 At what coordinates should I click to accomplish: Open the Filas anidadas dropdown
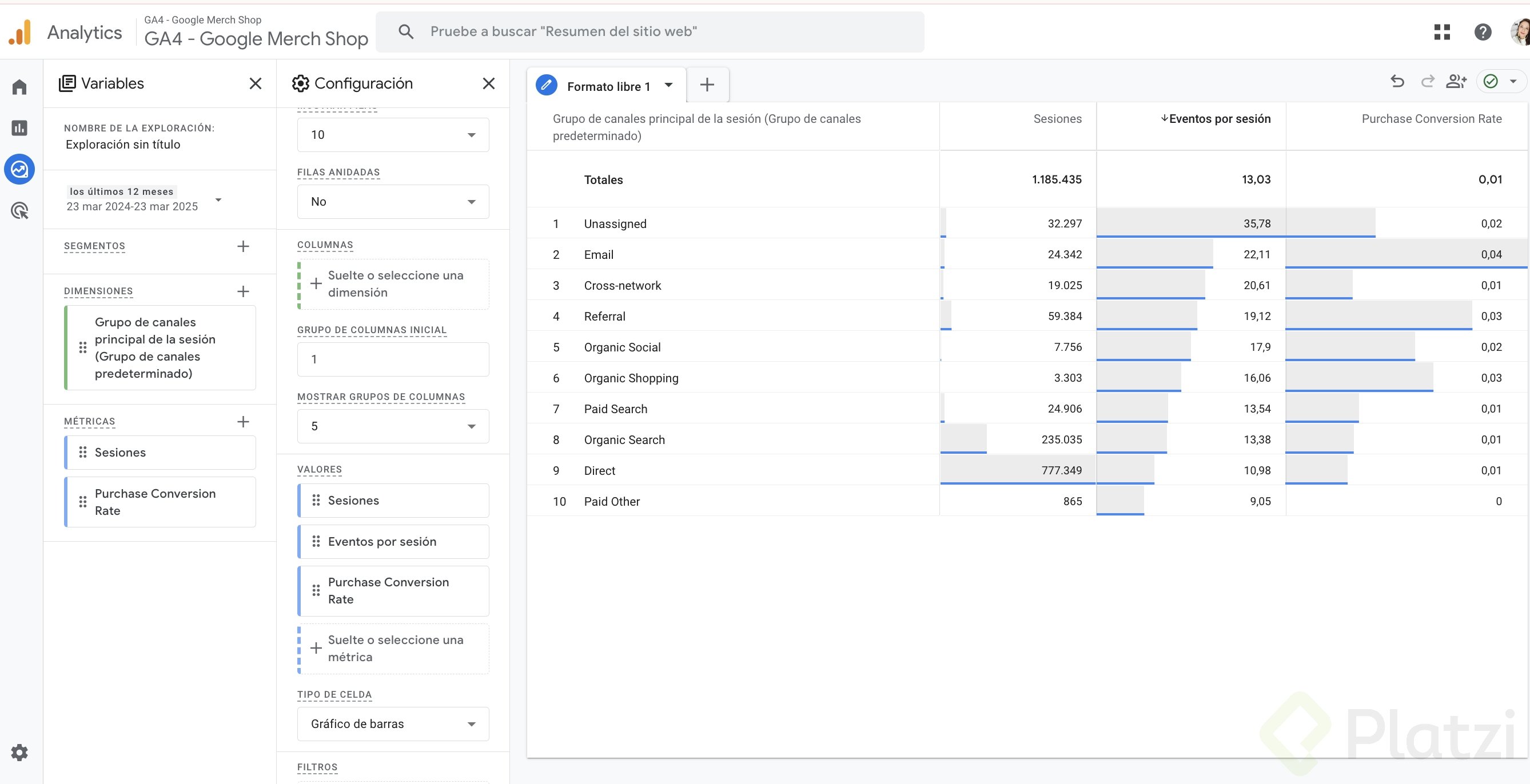pyautogui.click(x=393, y=202)
